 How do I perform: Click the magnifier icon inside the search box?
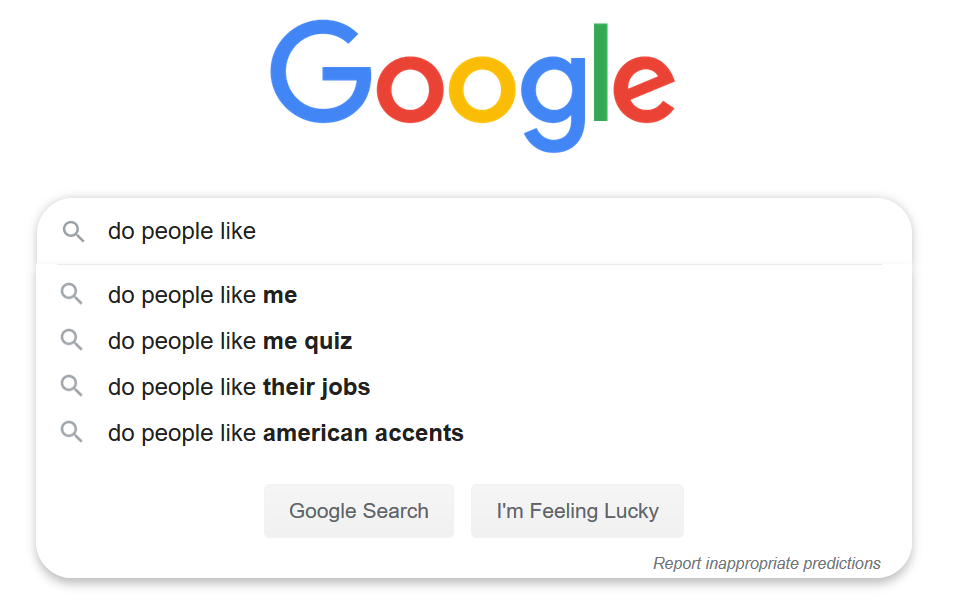pyautogui.click(x=73, y=232)
